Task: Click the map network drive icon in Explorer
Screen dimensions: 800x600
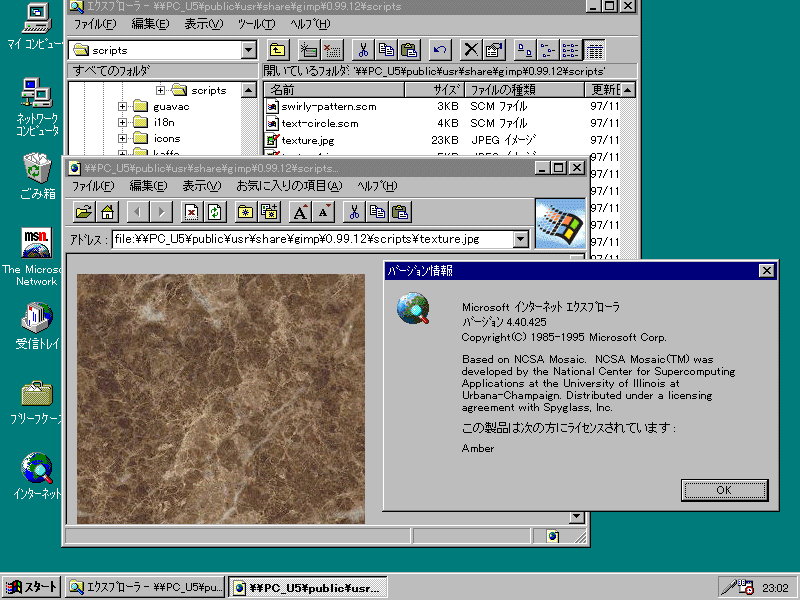Action: (x=309, y=50)
